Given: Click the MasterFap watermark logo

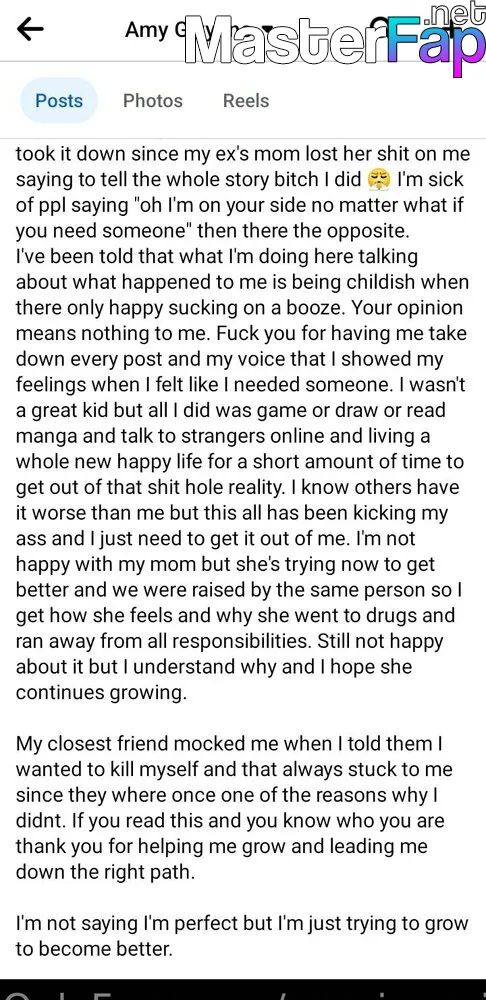Looking at the screenshot, I should click(334, 42).
